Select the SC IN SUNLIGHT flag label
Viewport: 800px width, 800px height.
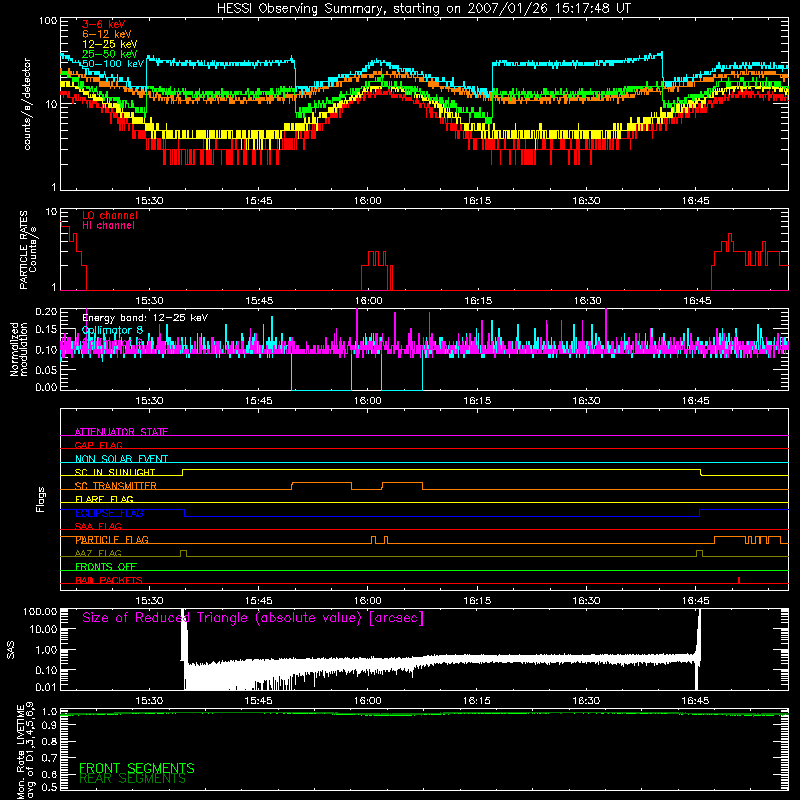point(115,472)
